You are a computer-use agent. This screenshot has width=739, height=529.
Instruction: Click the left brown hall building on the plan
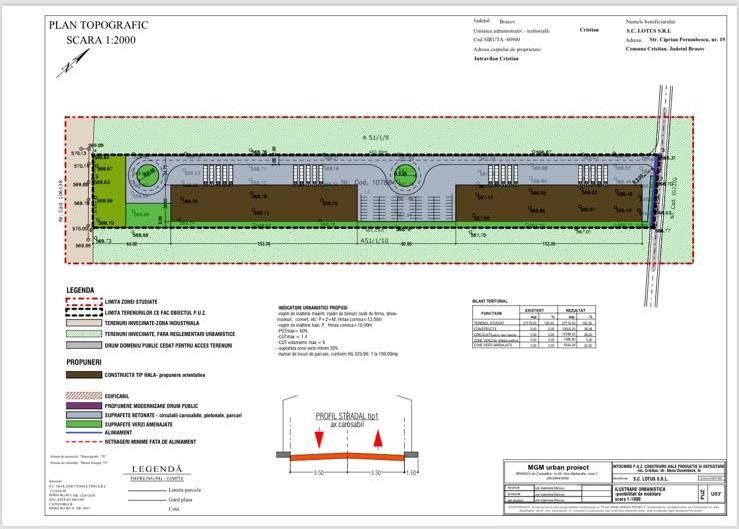(x=264, y=203)
